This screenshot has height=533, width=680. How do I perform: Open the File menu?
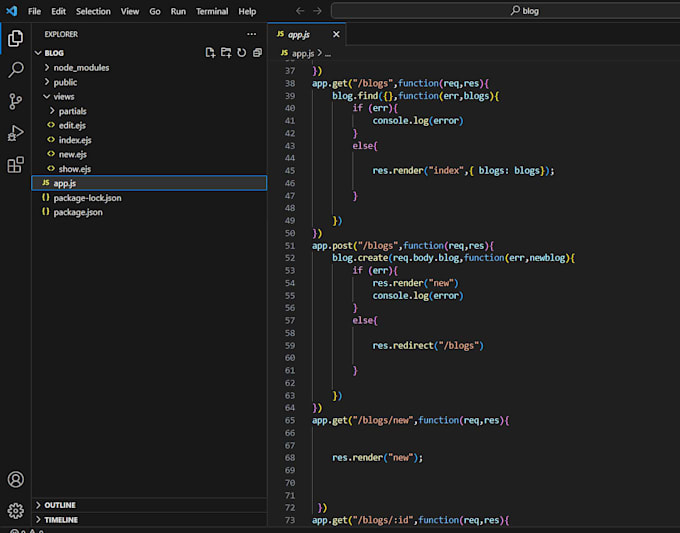click(x=34, y=11)
